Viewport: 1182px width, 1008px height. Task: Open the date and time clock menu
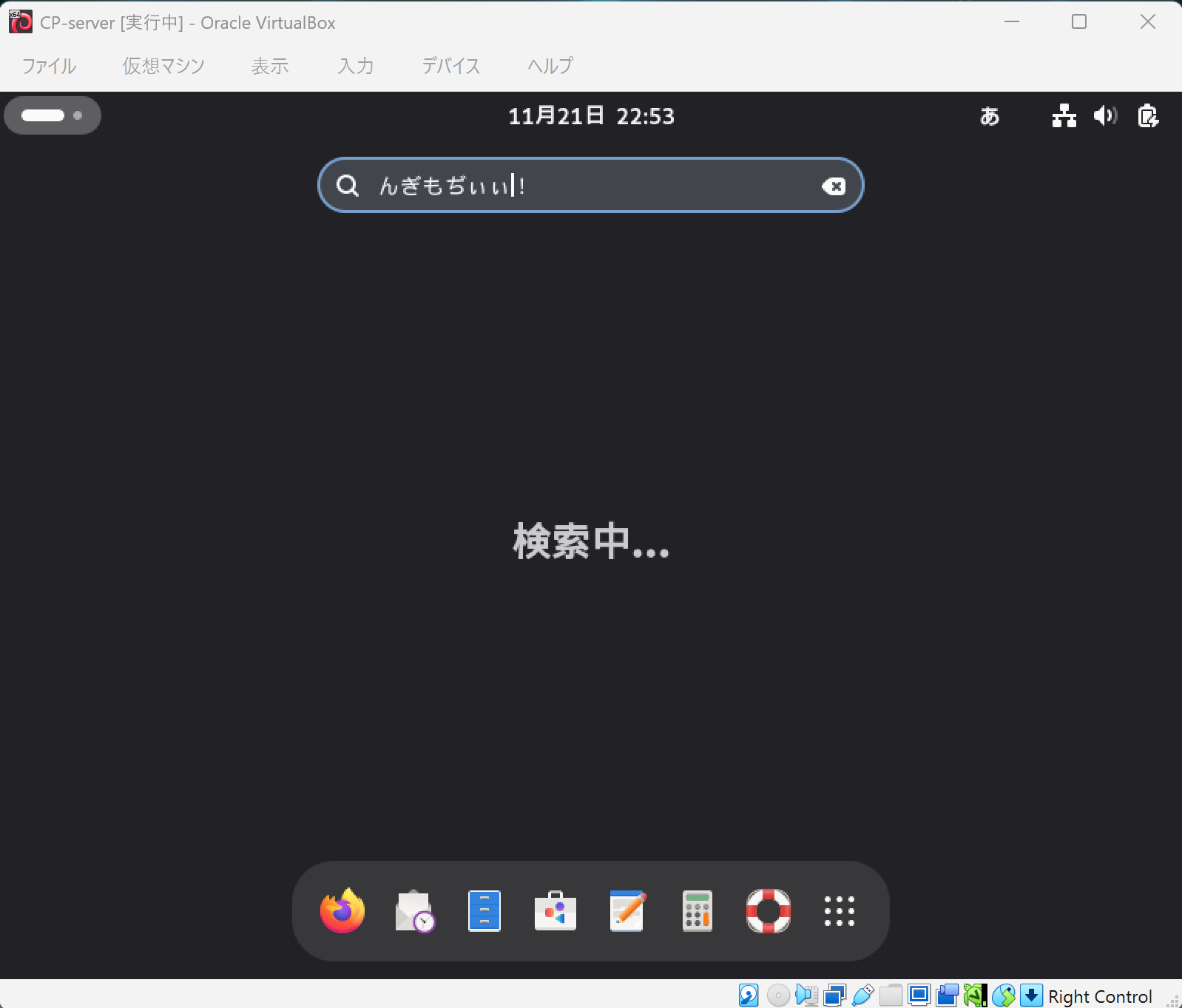point(591,116)
